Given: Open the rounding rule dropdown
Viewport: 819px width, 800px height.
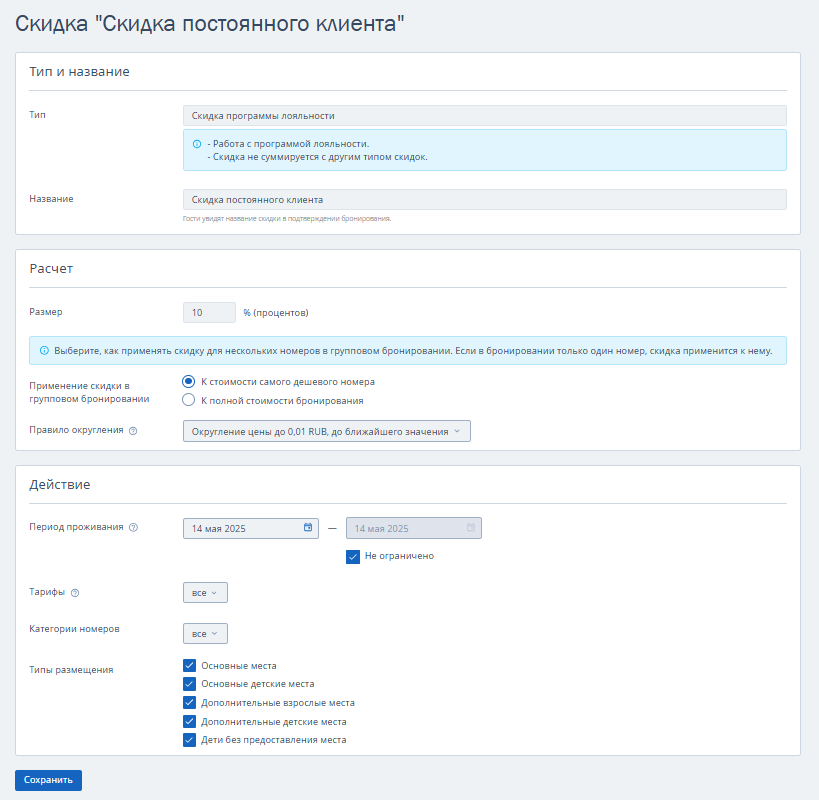Looking at the screenshot, I should [326, 431].
